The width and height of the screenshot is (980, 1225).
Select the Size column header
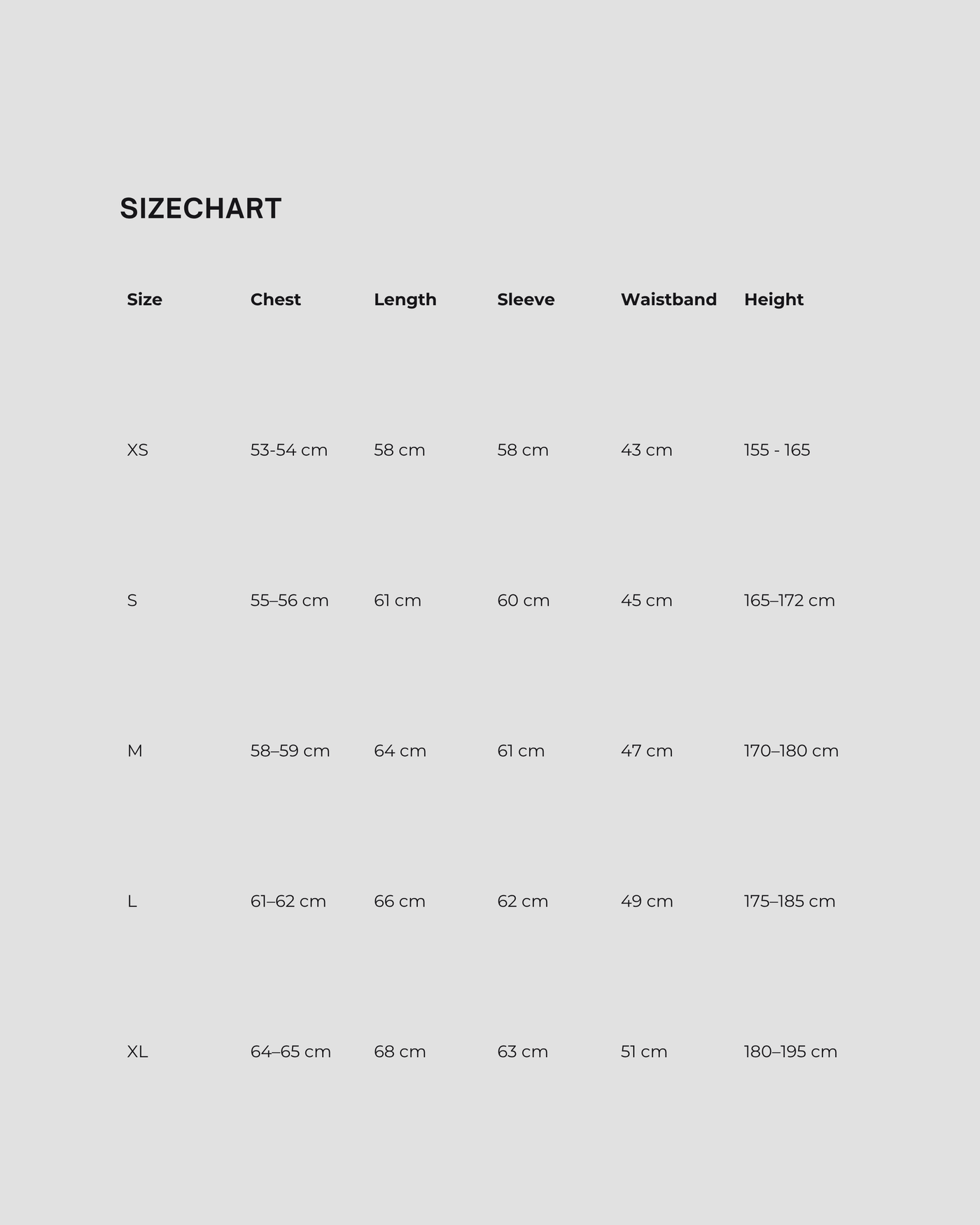tap(144, 300)
